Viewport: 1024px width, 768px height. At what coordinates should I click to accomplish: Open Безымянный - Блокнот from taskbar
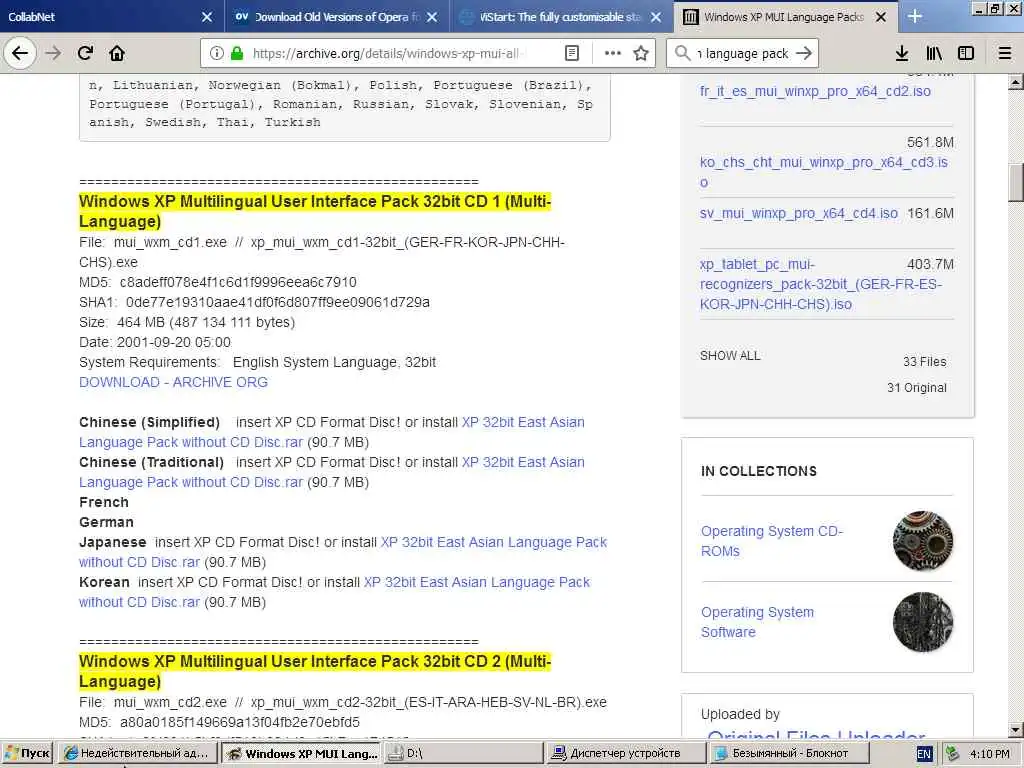click(x=788, y=754)
